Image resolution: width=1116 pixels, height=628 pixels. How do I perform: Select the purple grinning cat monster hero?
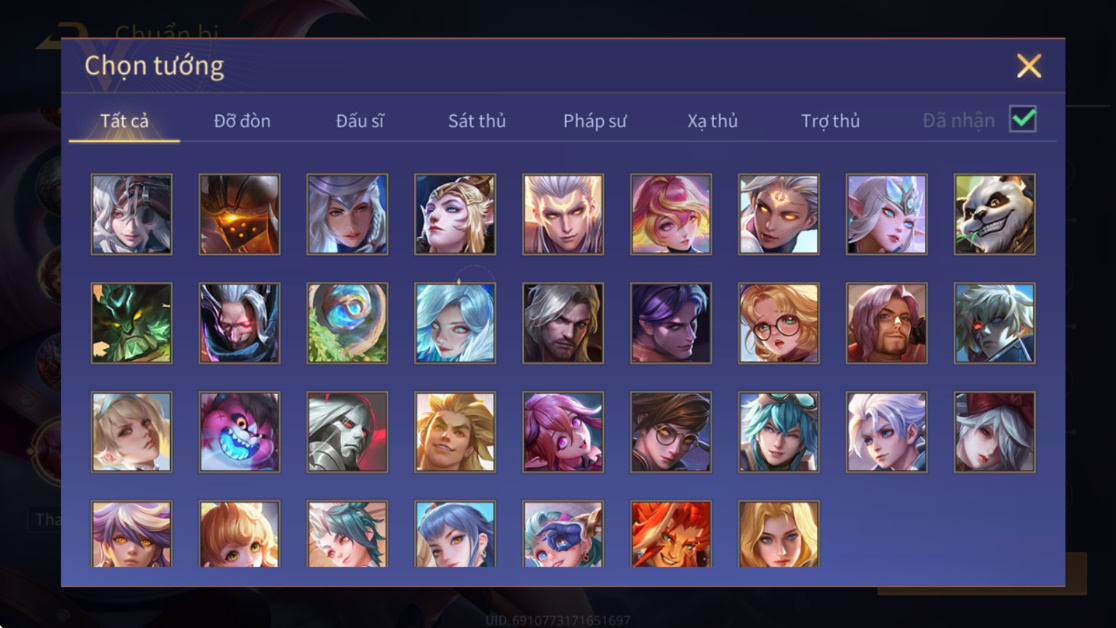click(239, 431)
